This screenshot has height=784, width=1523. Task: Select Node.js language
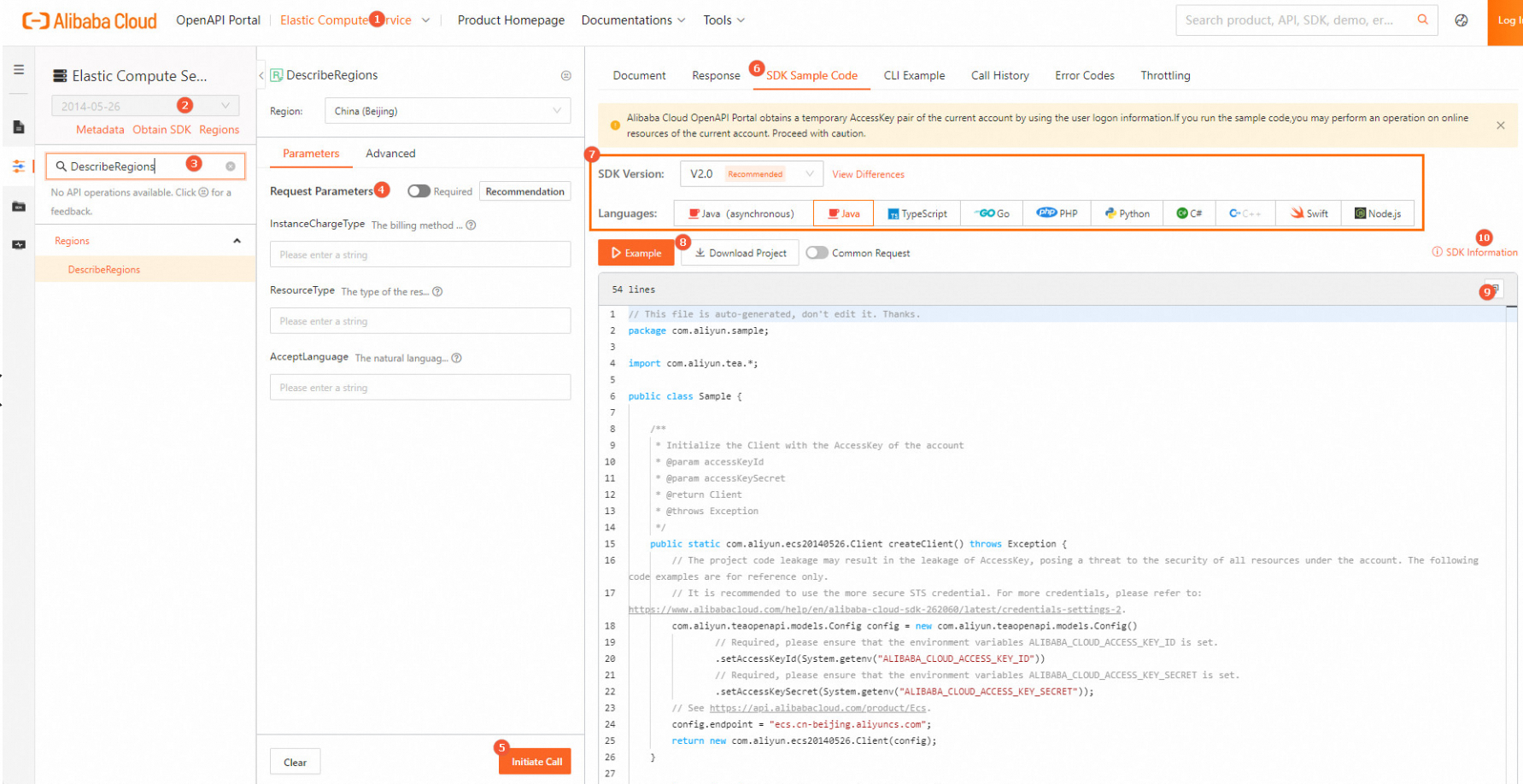[1378, 214]
